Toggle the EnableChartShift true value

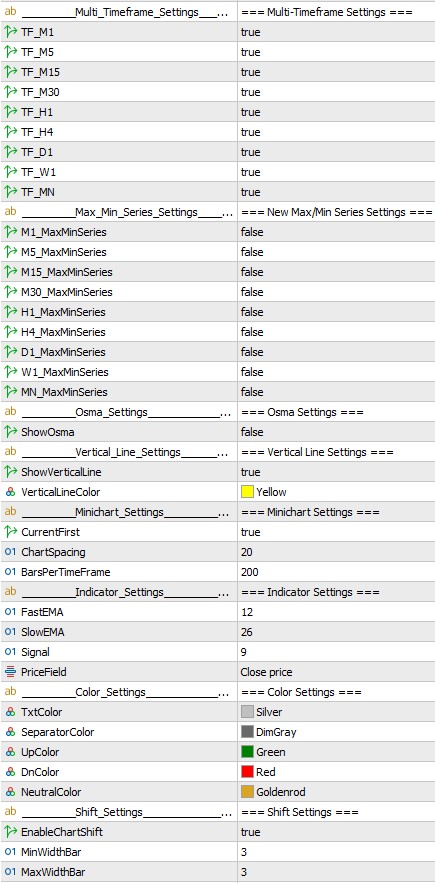pos(336,832)
